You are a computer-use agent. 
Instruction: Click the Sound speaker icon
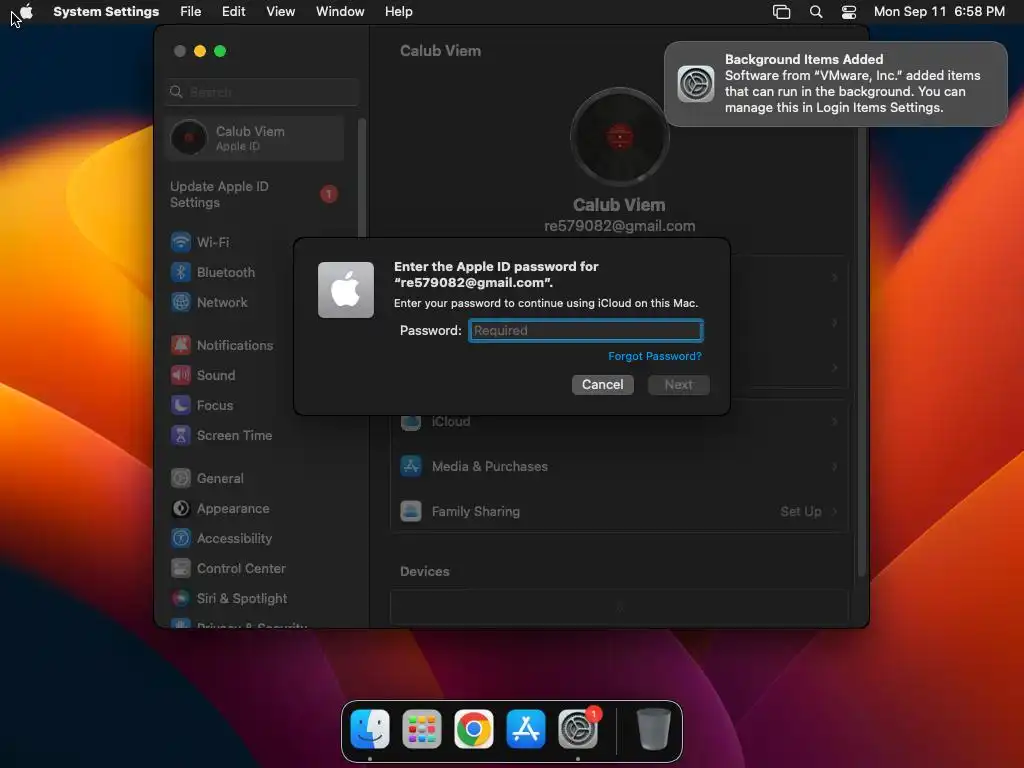click(x=181, y=375)
